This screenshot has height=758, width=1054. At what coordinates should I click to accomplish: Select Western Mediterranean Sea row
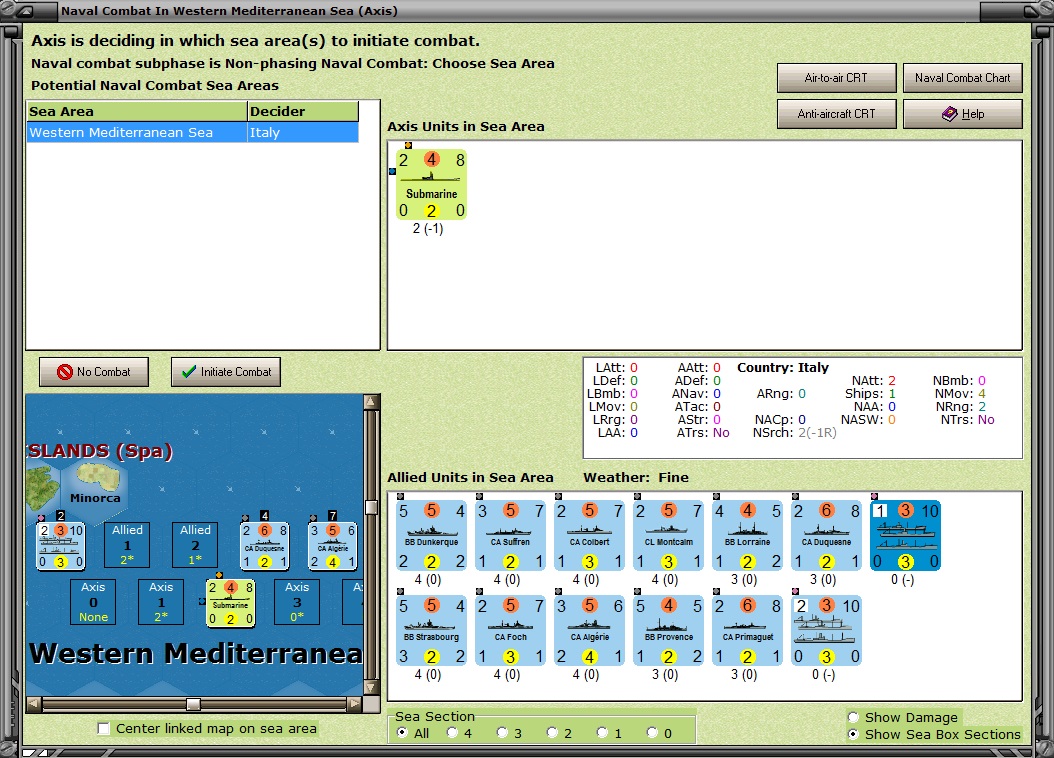click(x=192, y=132)
